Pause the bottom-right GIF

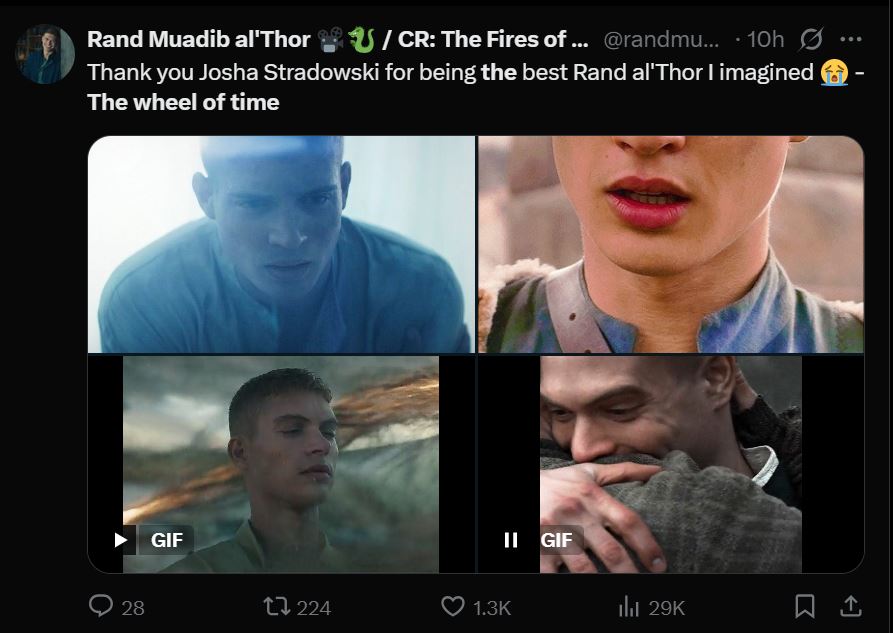tap(510, 540)
